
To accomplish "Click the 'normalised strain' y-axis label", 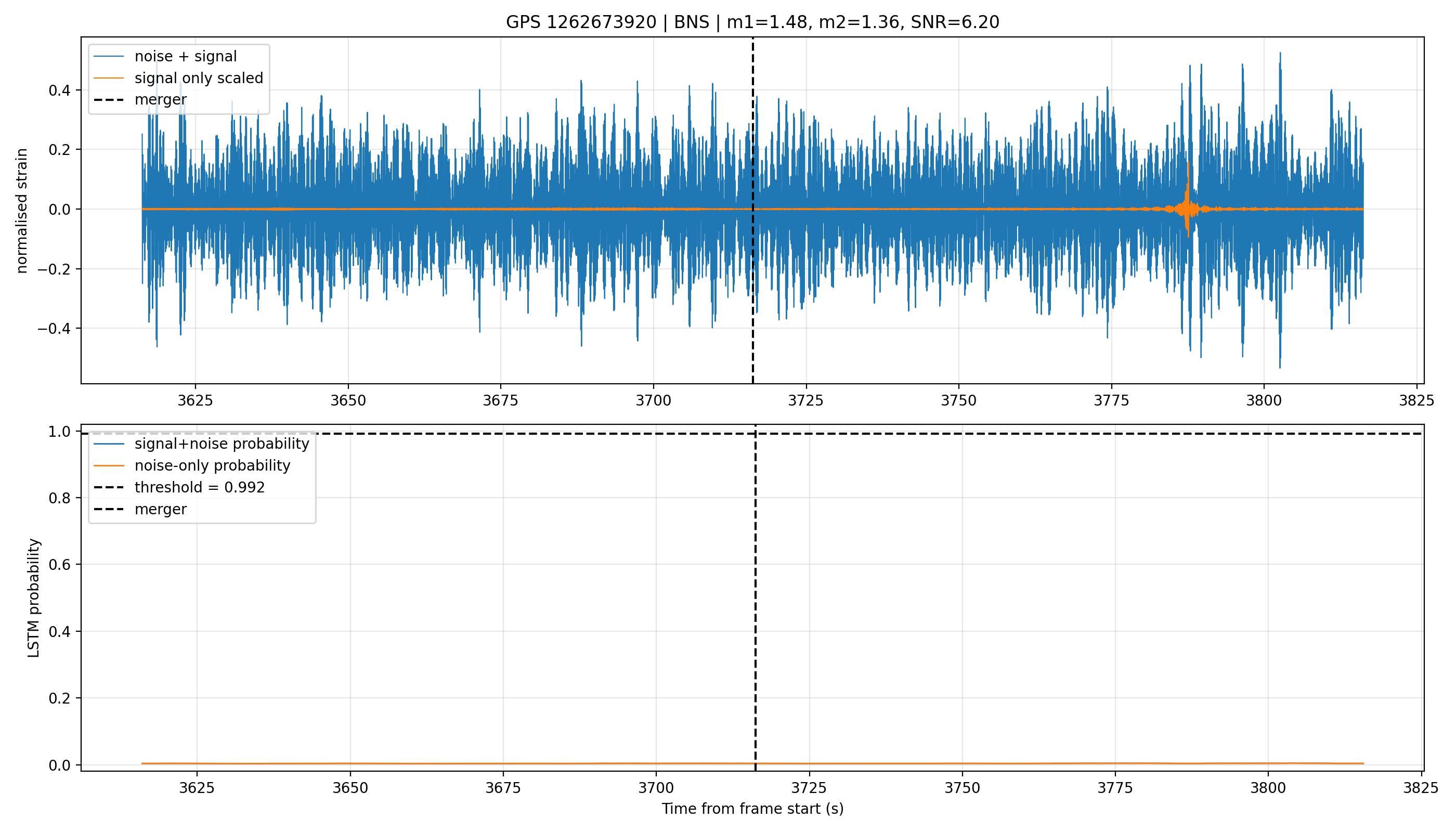I will 22,211.
